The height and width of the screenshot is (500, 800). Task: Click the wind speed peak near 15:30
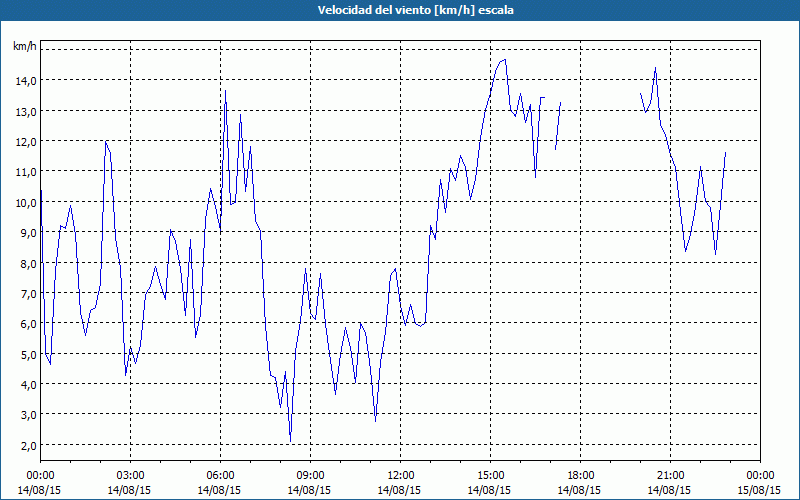[505, 60]
